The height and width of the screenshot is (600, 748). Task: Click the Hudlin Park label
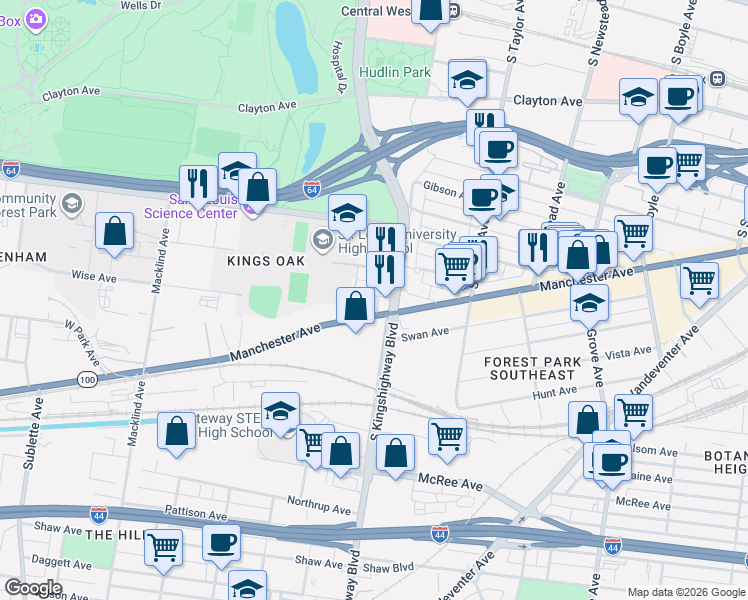[395, 72]
